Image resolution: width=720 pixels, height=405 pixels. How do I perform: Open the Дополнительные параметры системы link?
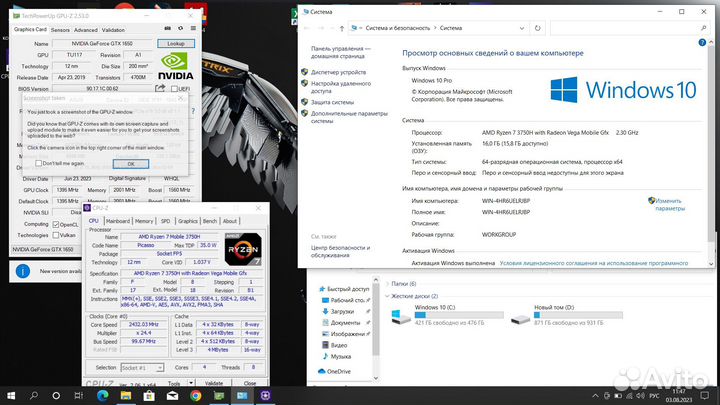[349, 117]
